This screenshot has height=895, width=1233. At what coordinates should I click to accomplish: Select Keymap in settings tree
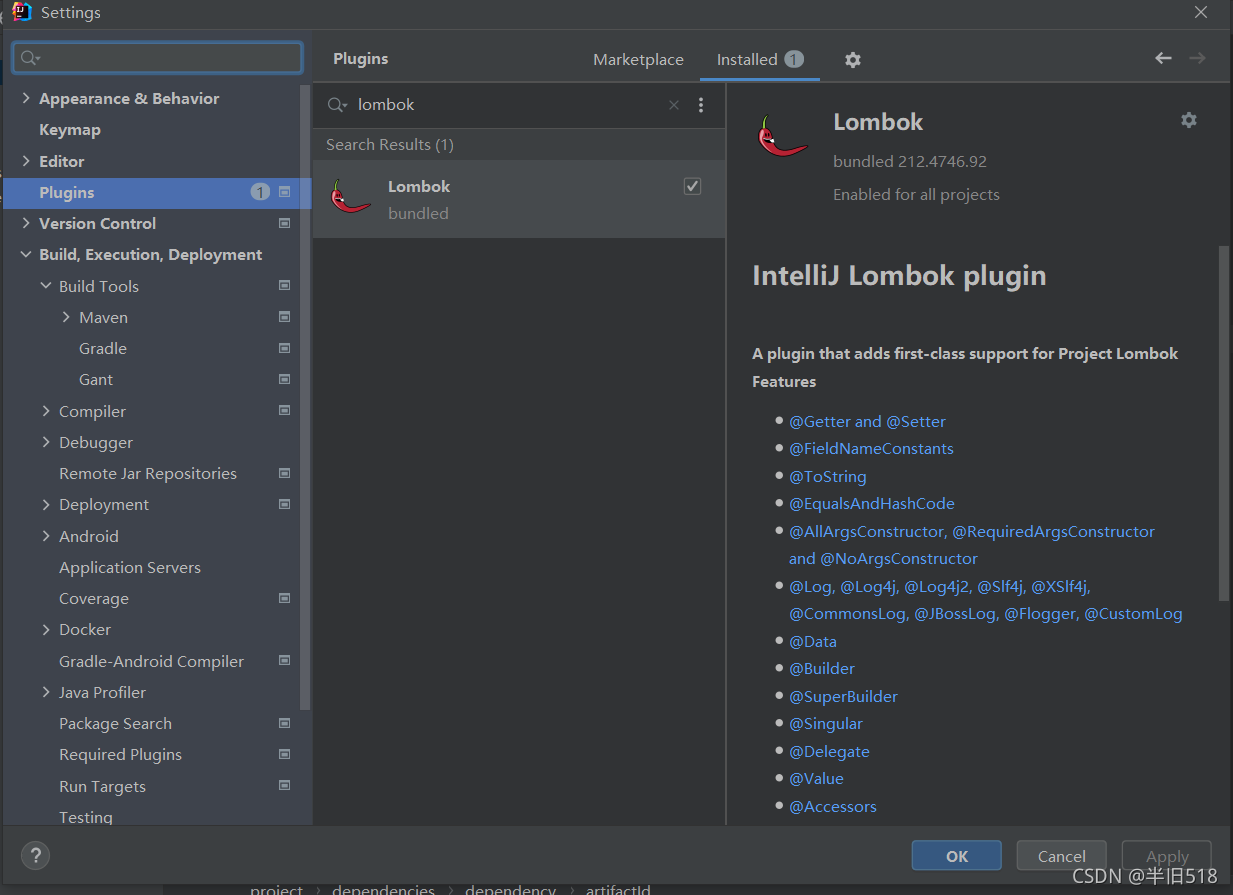tap(70, 130)
